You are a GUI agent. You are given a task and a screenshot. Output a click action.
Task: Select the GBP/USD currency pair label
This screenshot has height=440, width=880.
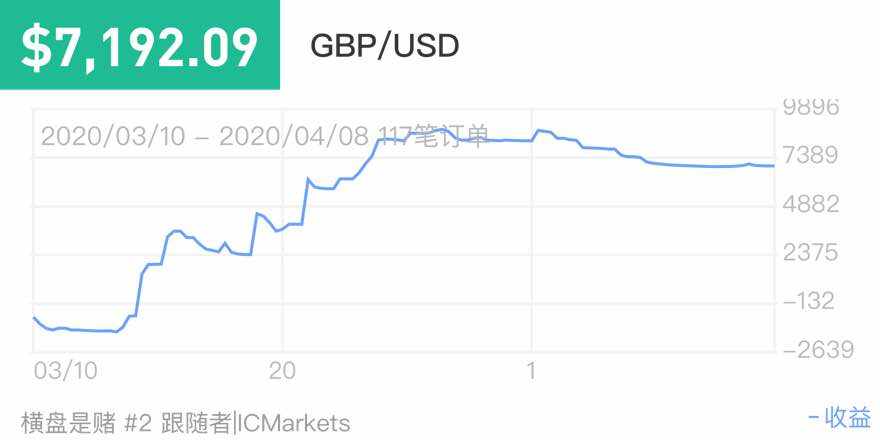click(x=385, y=46)
